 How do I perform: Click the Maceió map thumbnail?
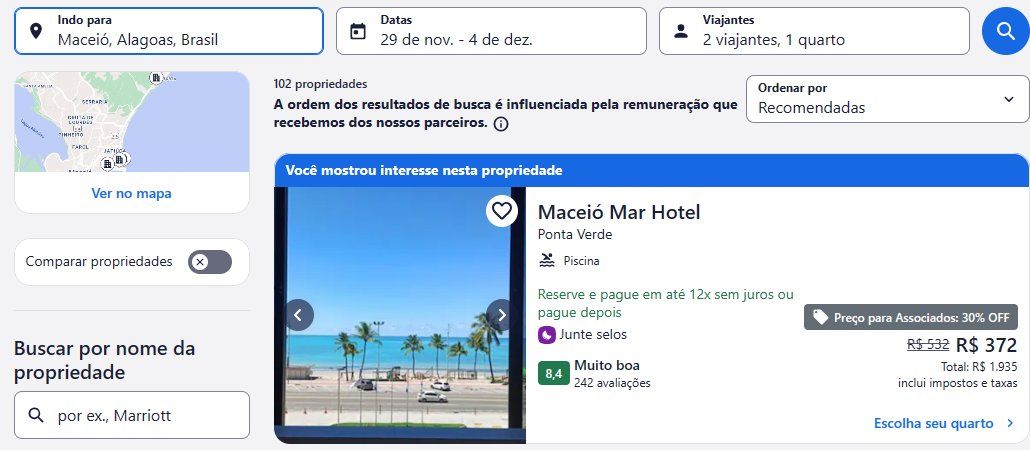[132, 122]
